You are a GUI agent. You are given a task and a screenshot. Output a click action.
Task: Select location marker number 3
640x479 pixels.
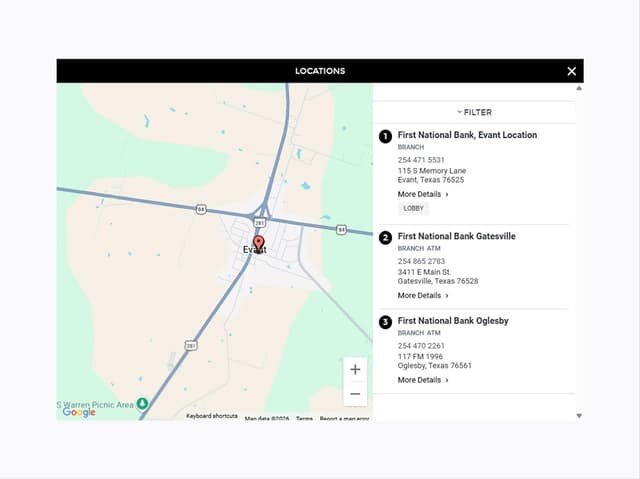(x=385, y=322)
